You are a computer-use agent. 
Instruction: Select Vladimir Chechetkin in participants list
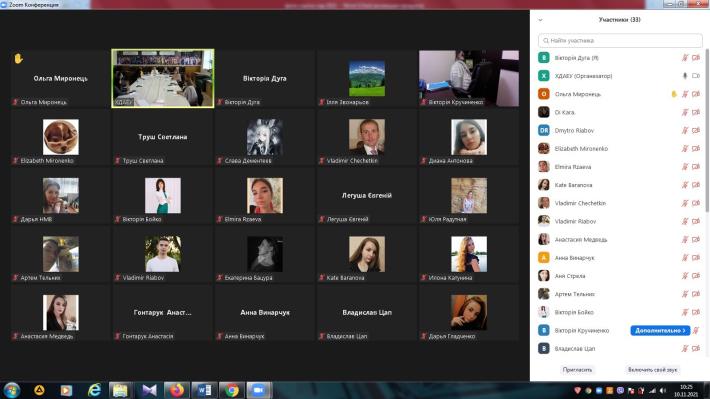pyautogui.click(x=619, y=203)
